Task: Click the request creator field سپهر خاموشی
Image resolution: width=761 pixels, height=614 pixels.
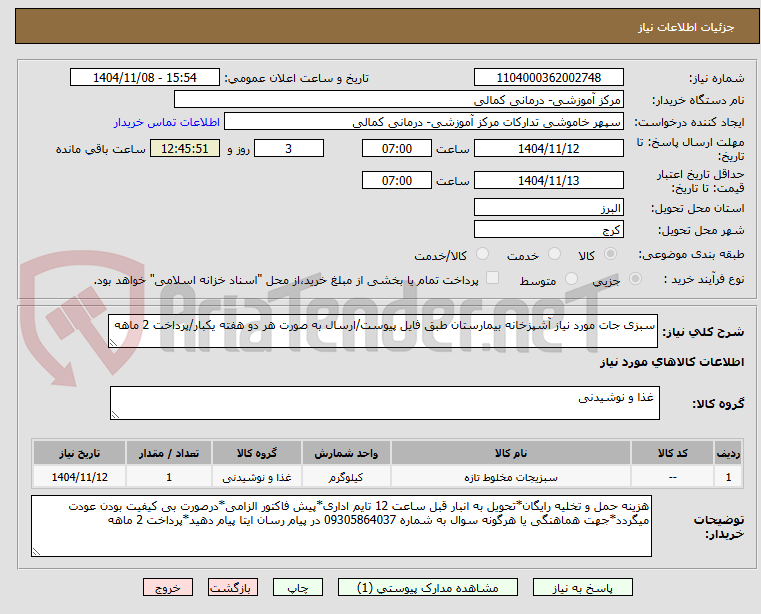Action: [x=424, y=122]
